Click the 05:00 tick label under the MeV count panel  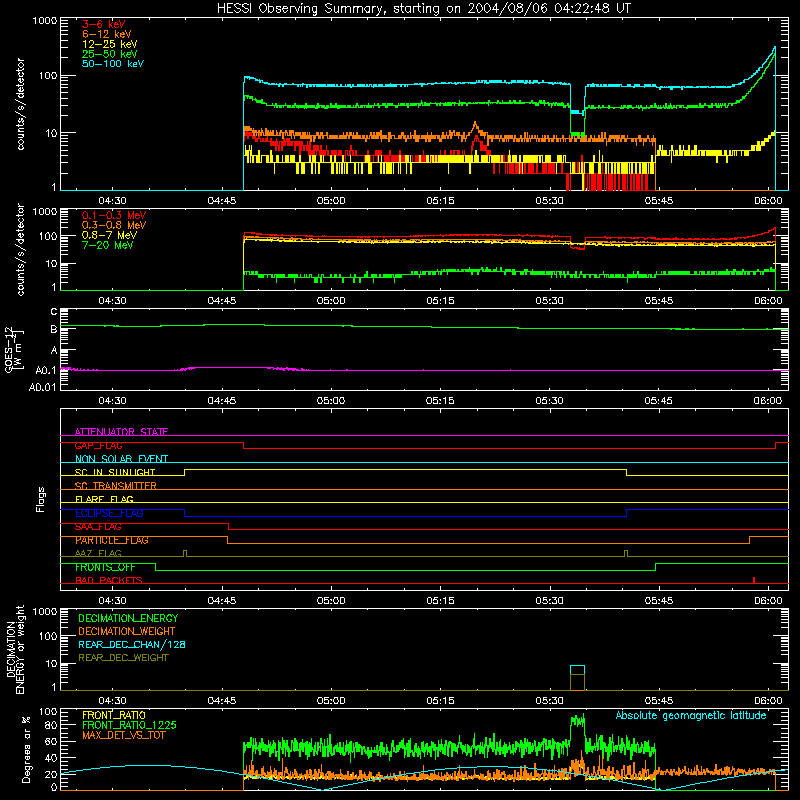331,301
